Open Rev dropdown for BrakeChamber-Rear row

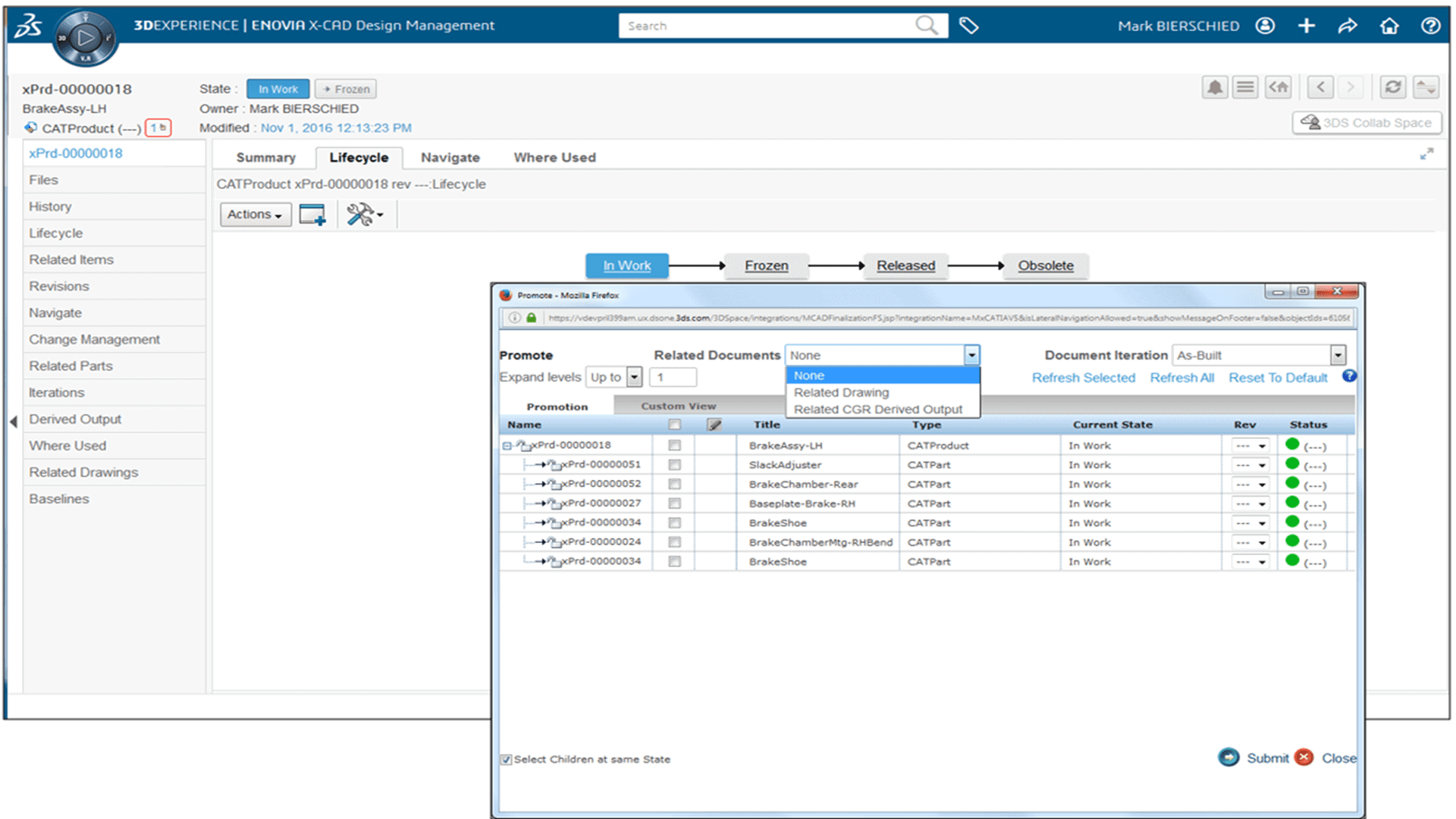pos(1250,485)
